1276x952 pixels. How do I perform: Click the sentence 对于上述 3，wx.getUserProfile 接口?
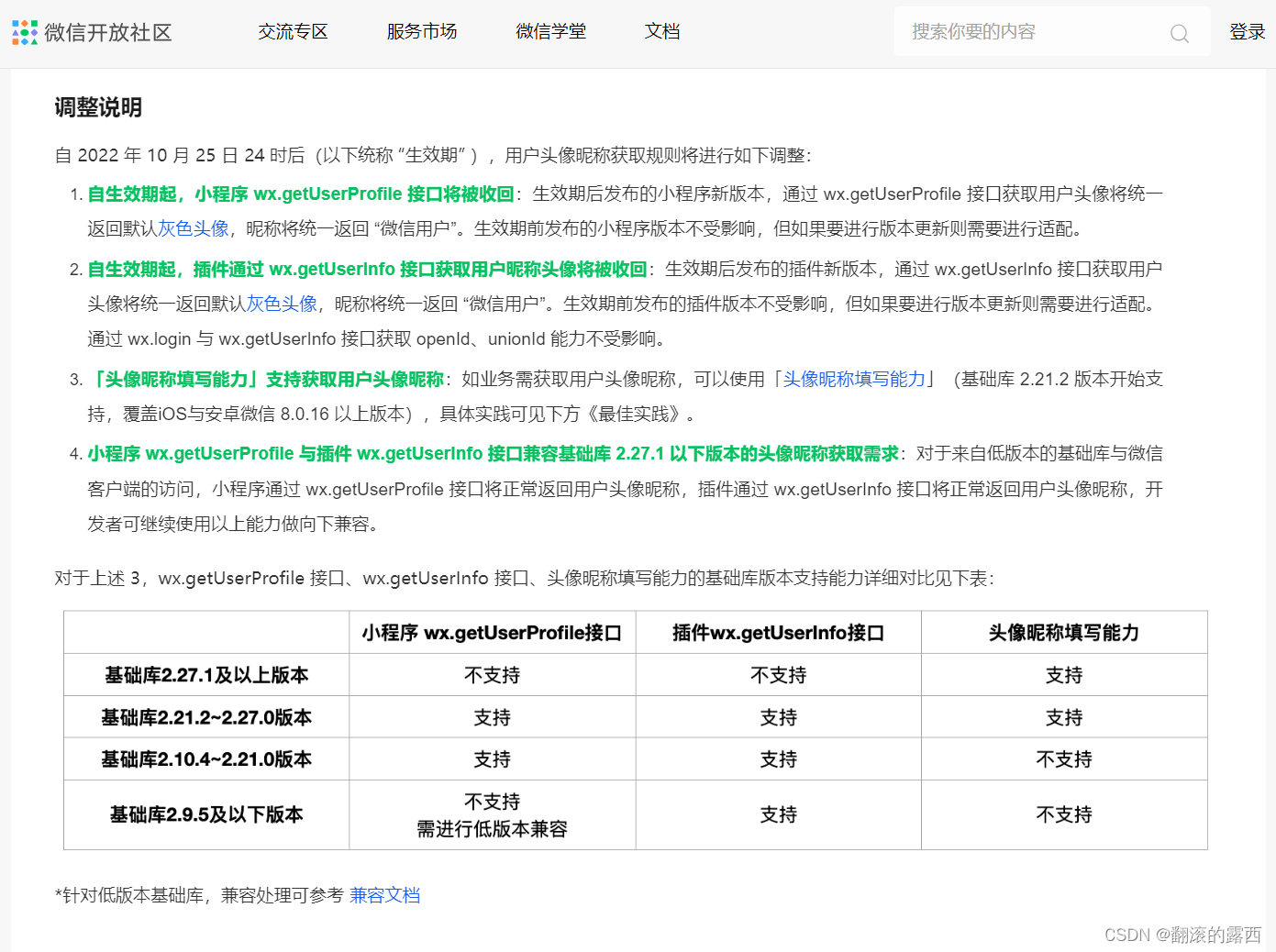pyautogui.click(x=524, y=578)
